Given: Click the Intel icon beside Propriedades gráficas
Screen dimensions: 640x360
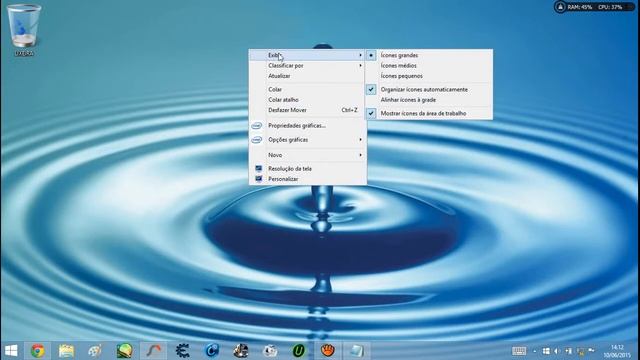Looking at the screenshot, I should (x=256, y=126).
